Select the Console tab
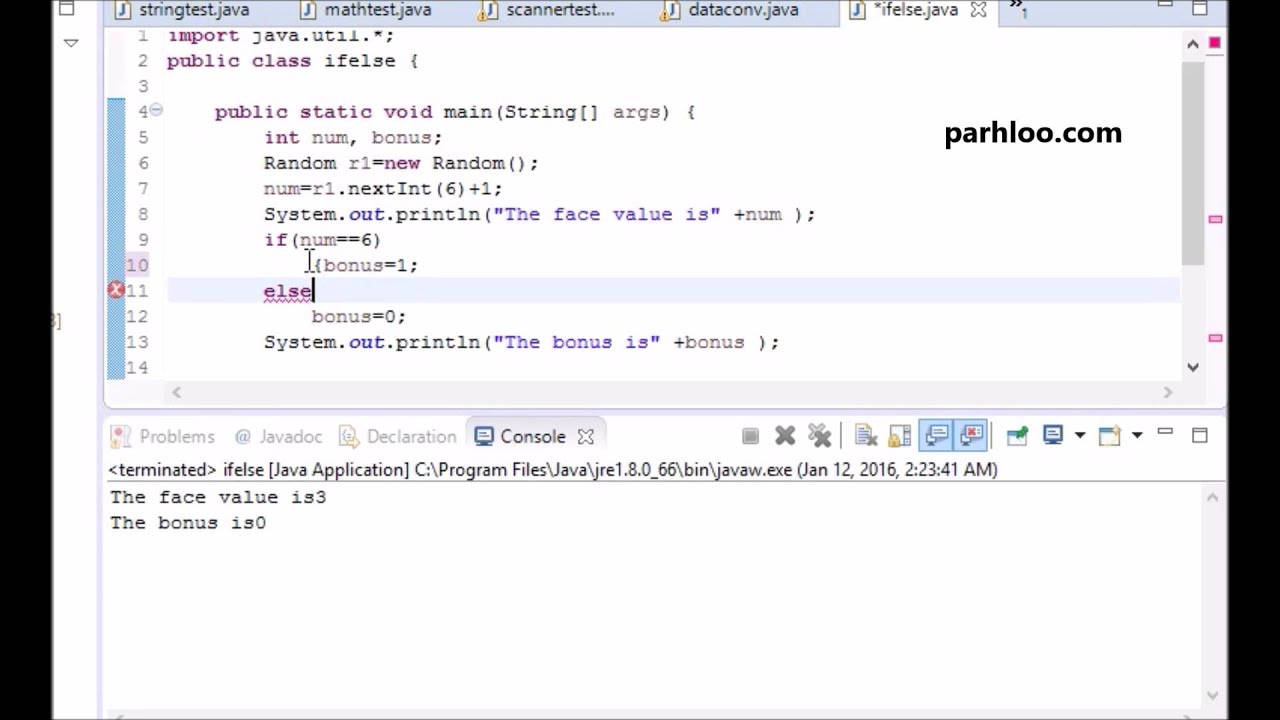Viewport: 1280px width, 720px height. pos(532,437)
